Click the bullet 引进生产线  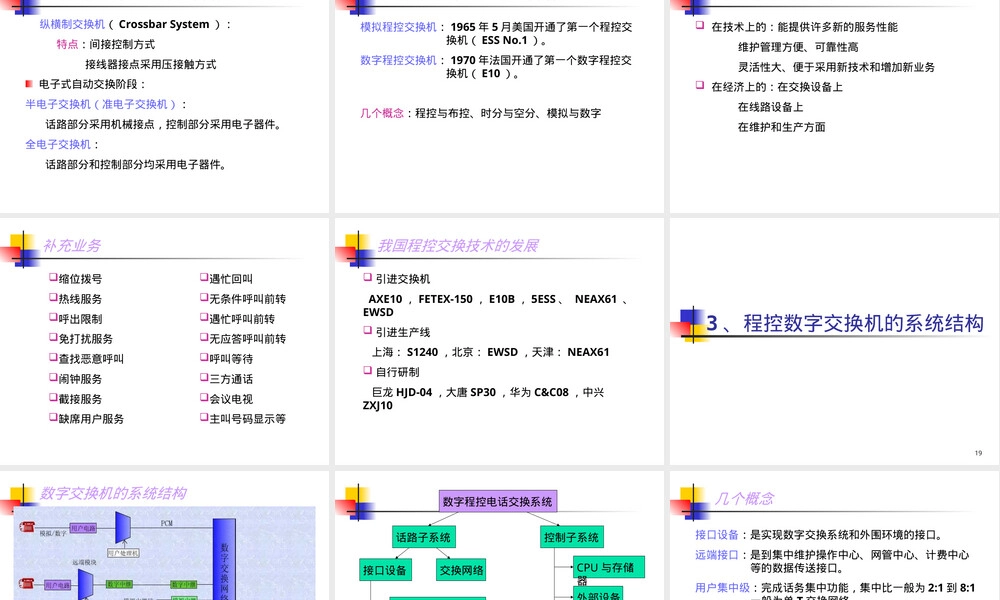[x=397, y=332]
